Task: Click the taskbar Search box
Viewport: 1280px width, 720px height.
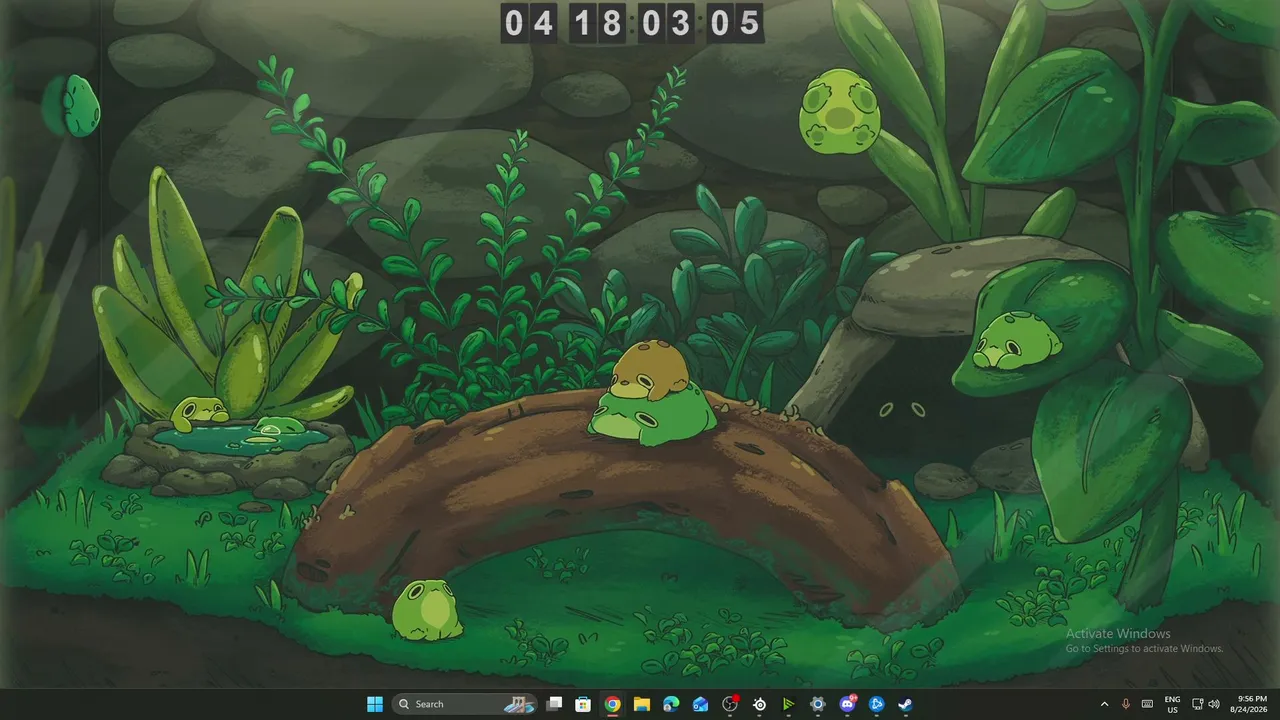Action: point(465,704)
